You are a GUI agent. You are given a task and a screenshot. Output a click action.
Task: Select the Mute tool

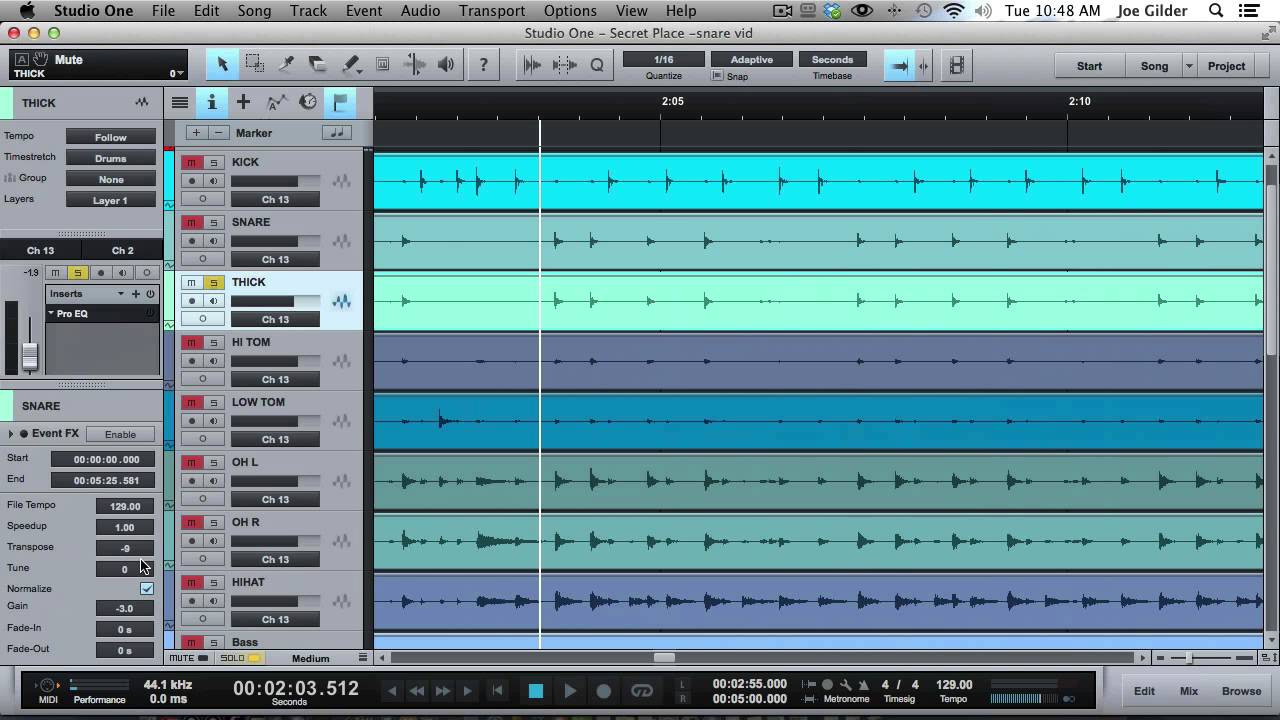[x=382, y=65]
